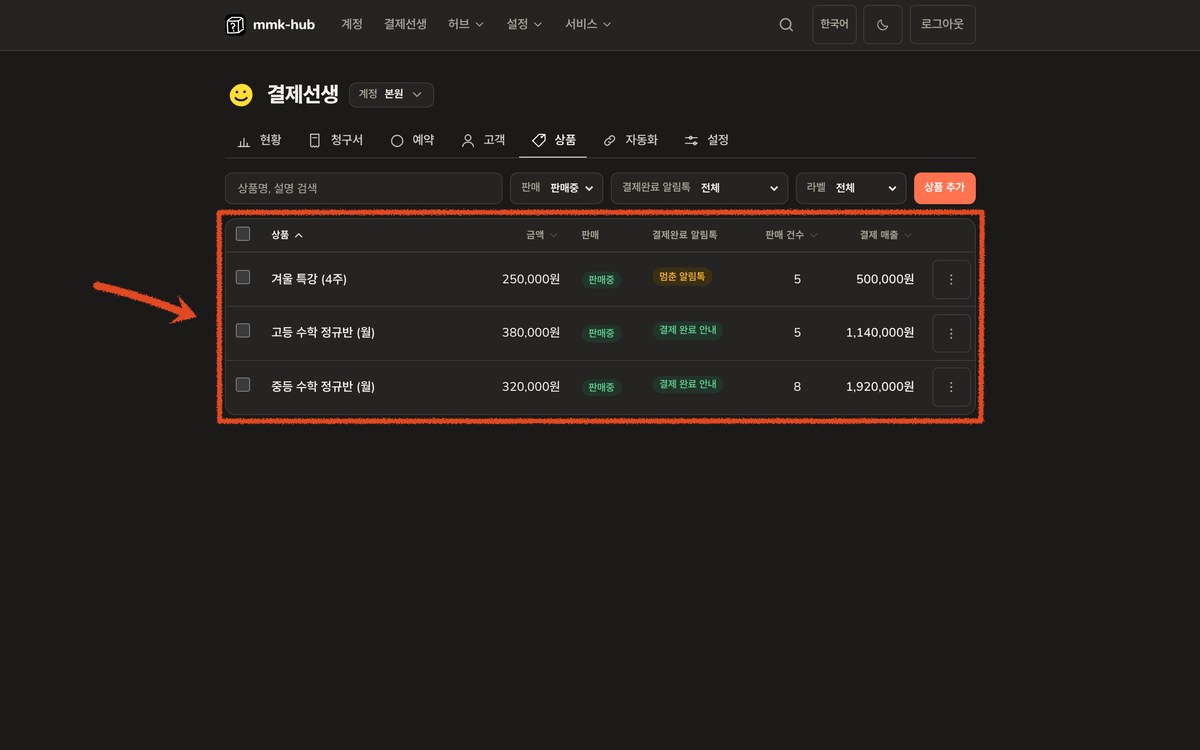Click the 판매중 badge in 중등 수학 row
Screen dimensions: 1200x750
pos(601,387)
